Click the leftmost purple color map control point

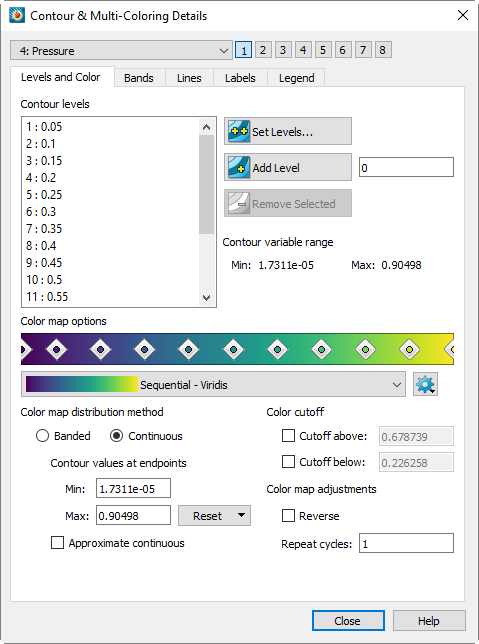pyautogui.click(x=25, y=350)
